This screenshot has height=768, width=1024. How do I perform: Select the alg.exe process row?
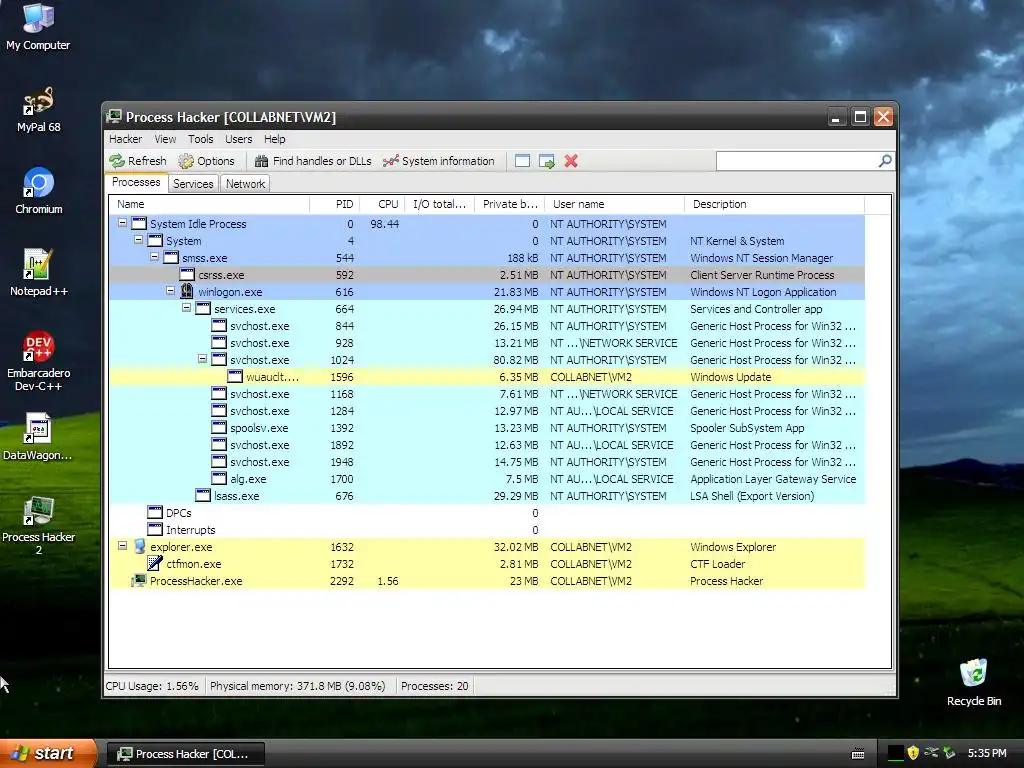tap(487, 479)
